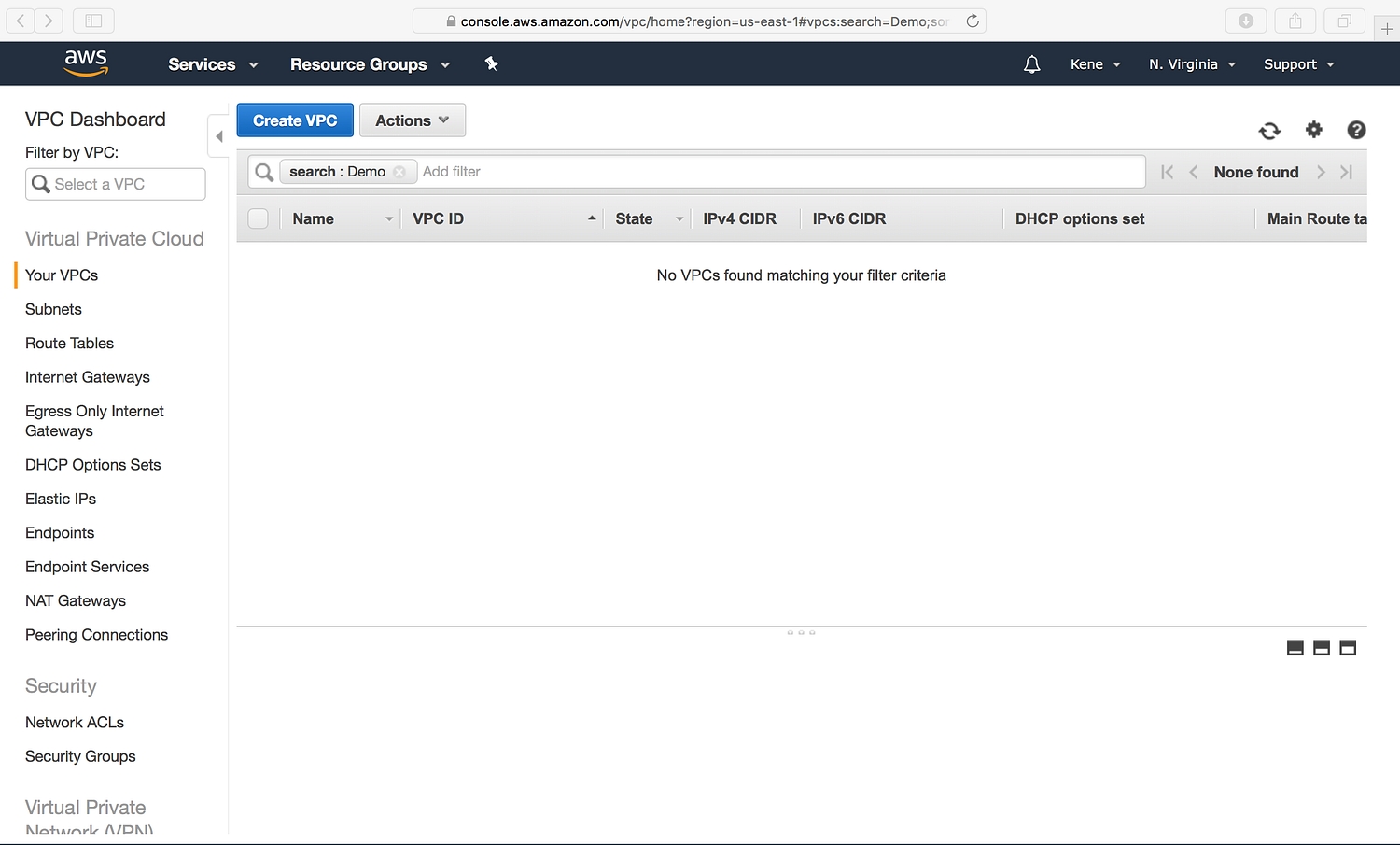Open the help question mark icon
The height and width of the screenshot is (845, 1400).
click(1356, 130)
